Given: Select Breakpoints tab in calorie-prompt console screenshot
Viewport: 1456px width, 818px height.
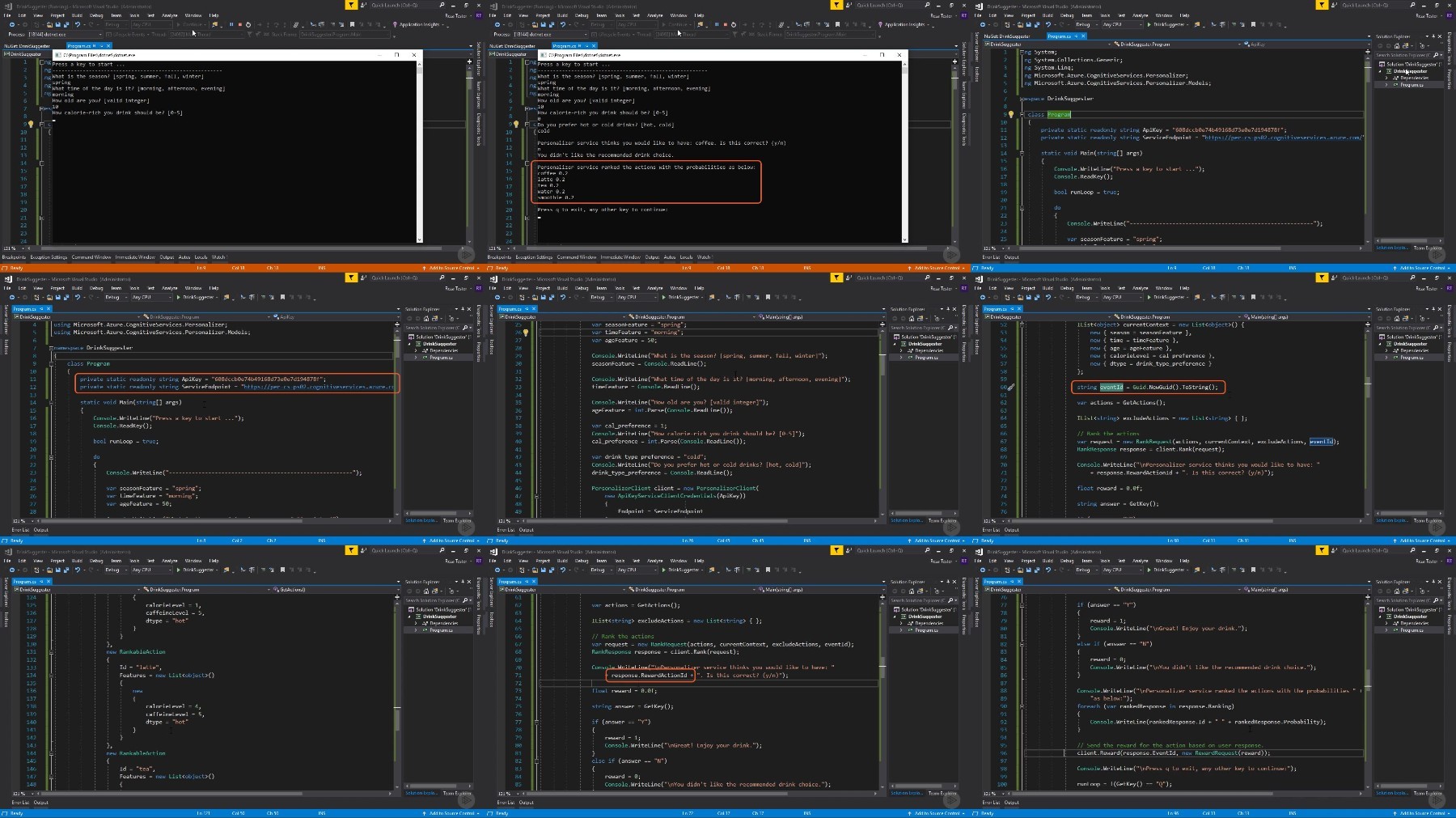Looking at the screenshot, I should pos(14,257).
